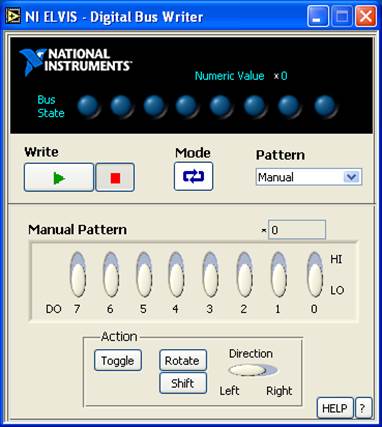Click the LO label beside switches

click(x=337, y=290)
